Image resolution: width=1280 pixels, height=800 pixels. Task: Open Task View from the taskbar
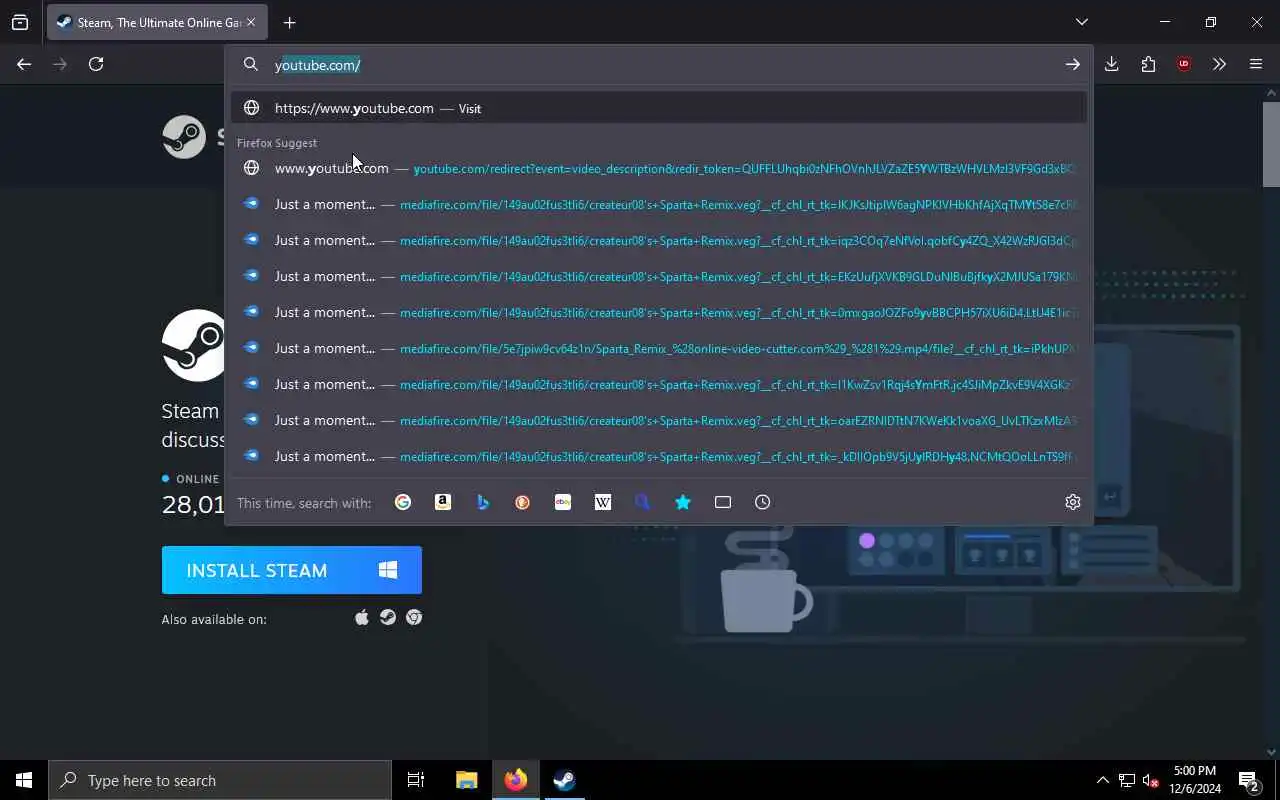click(416, 780)
